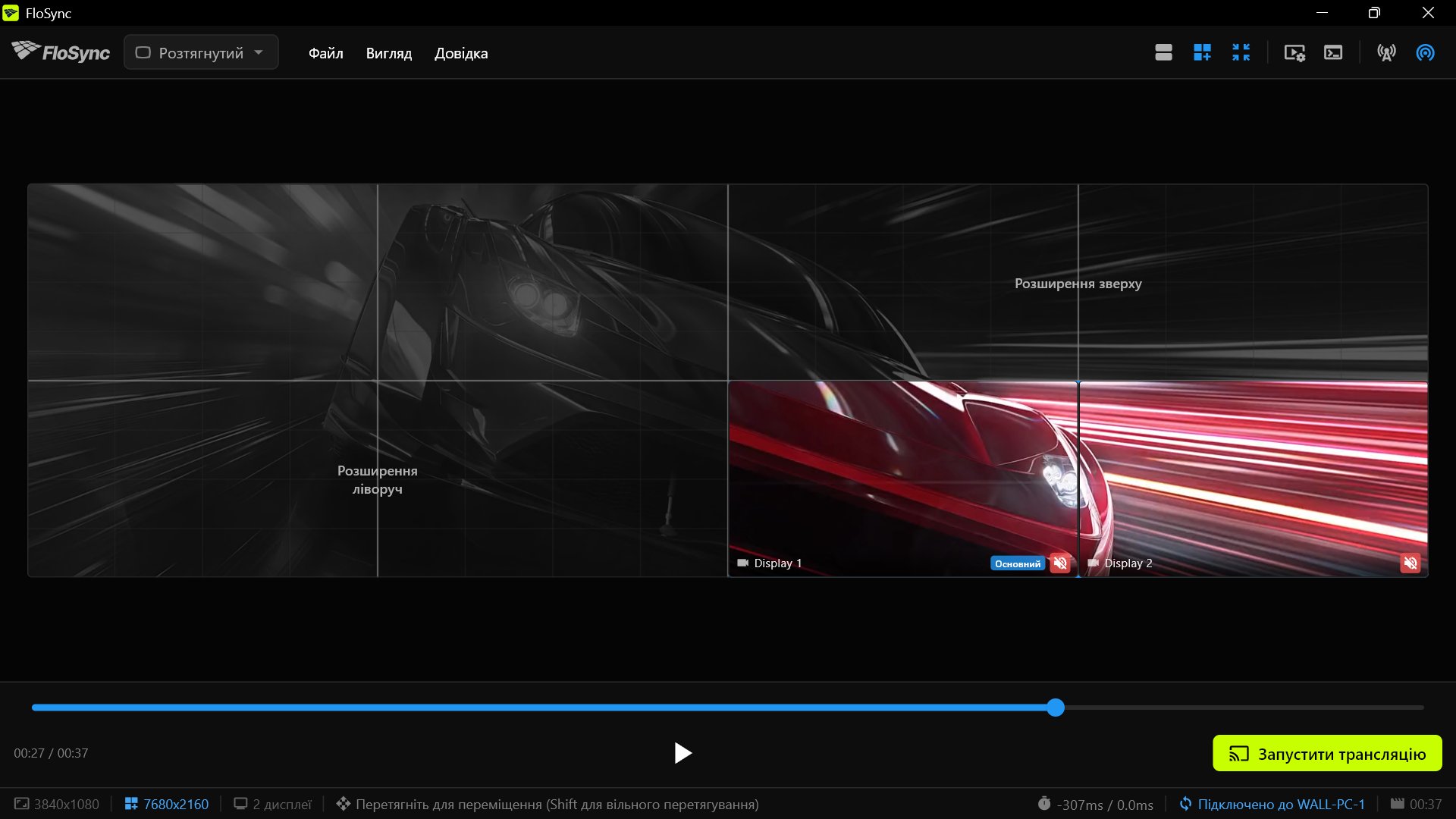Click the 00:37 duration in status bar
Image resolution: width=1456 pixels, height=819 pixels.
[1426, 805]
